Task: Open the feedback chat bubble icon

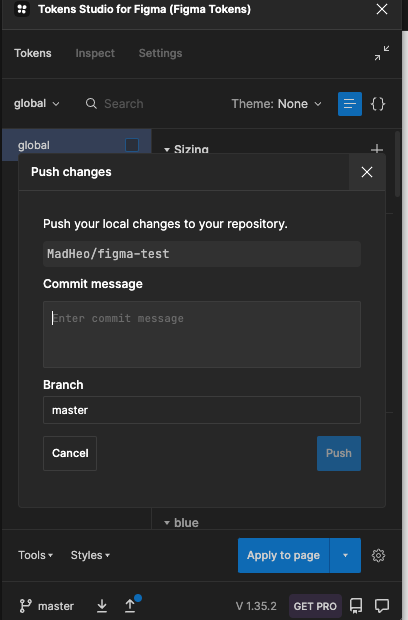Action: (382, 605)
